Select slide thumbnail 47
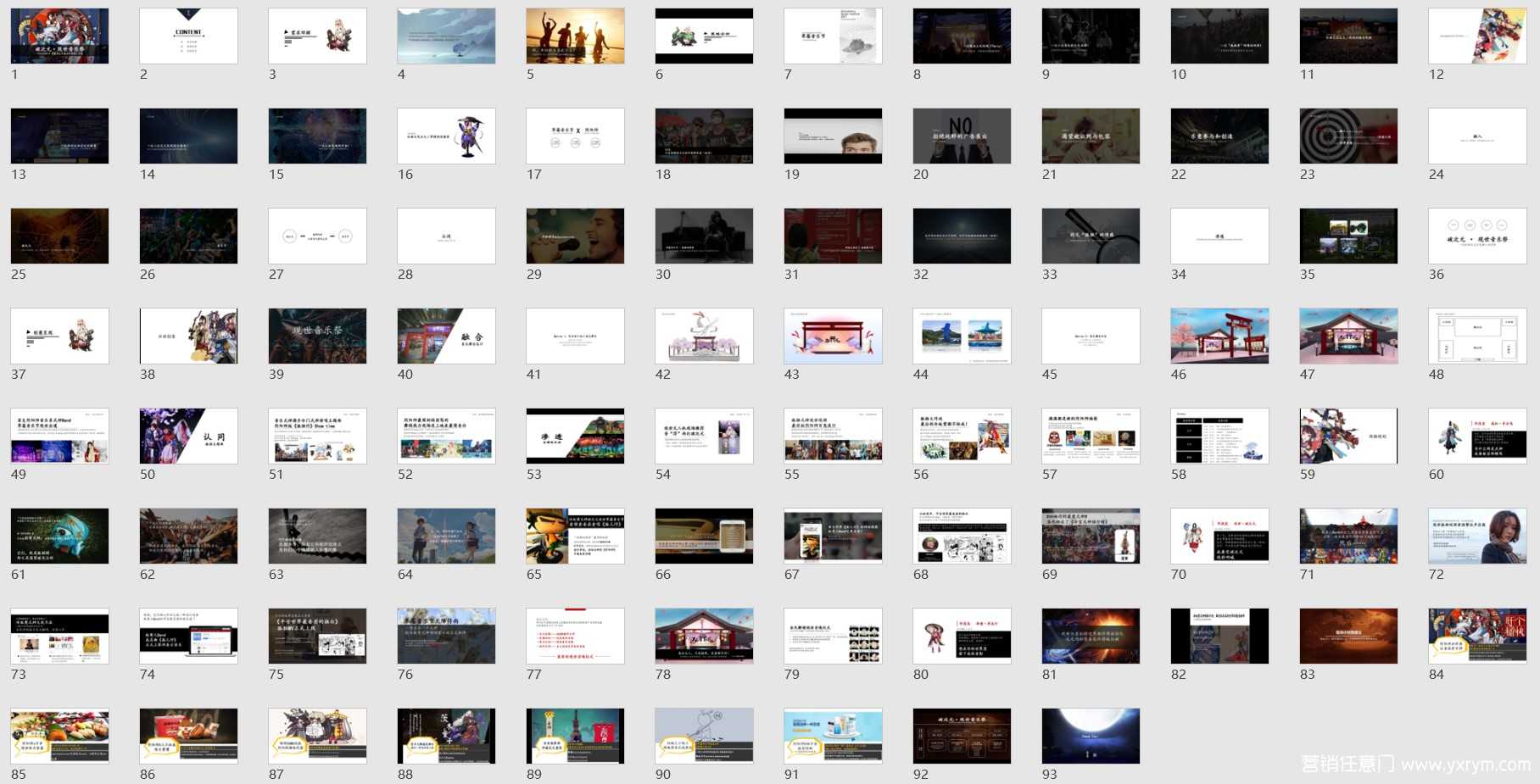The height and width of the screenshot is (784, 1540). tap(1348, 336)
